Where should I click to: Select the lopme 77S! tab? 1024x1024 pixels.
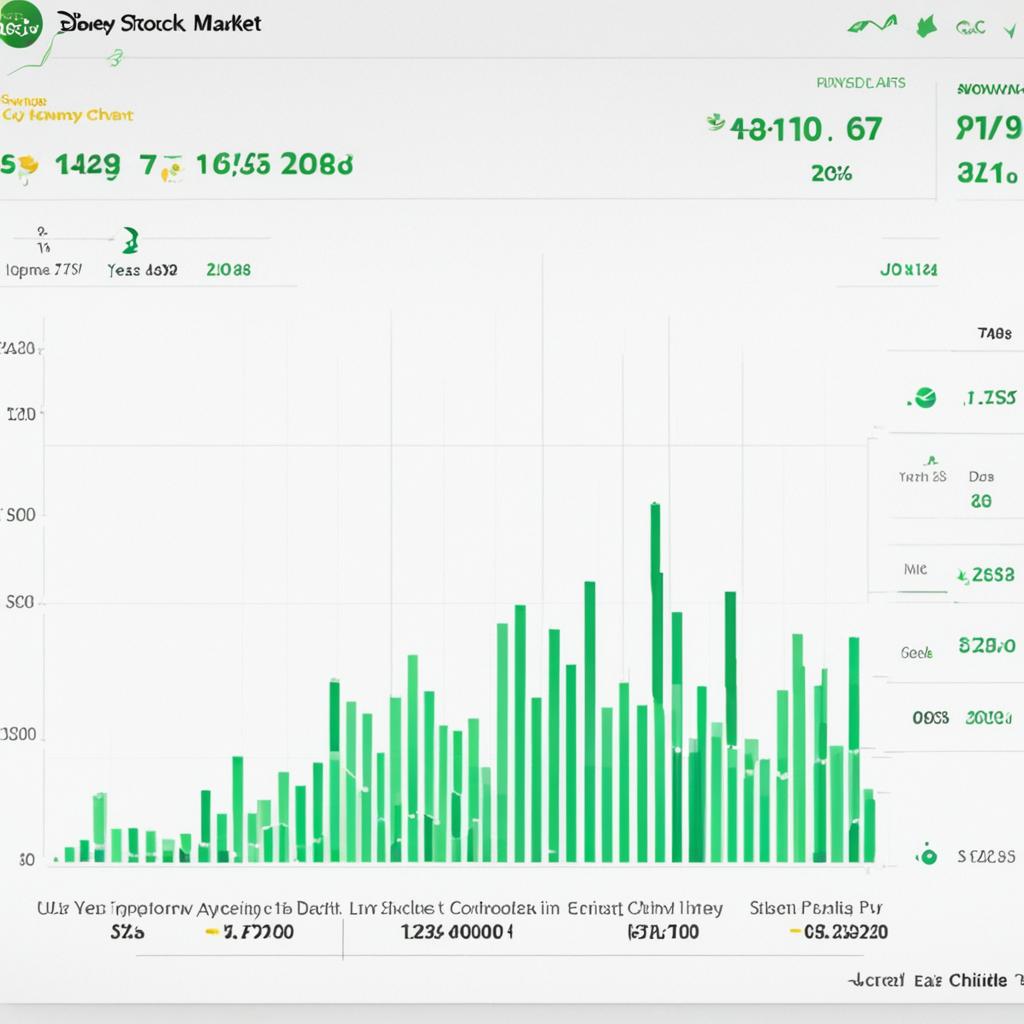pyautogui.click(x=43, y=269)
